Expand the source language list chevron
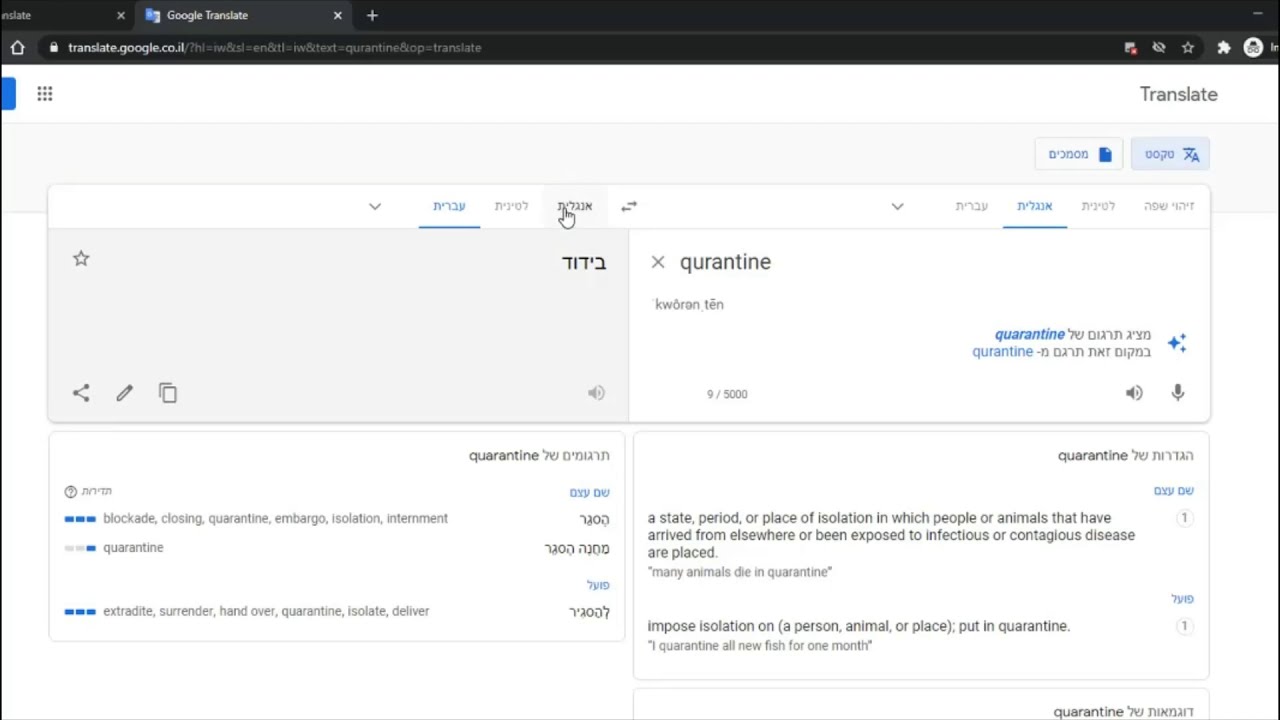Screen dimensions: 1280x720 click(x=897, y=206)
